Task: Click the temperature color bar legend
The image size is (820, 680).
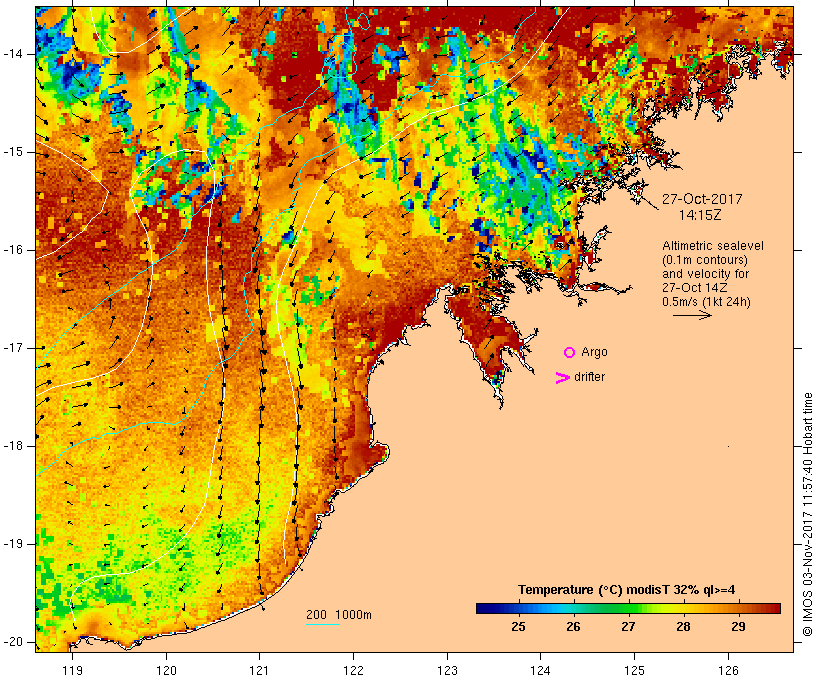Action: 628,608
